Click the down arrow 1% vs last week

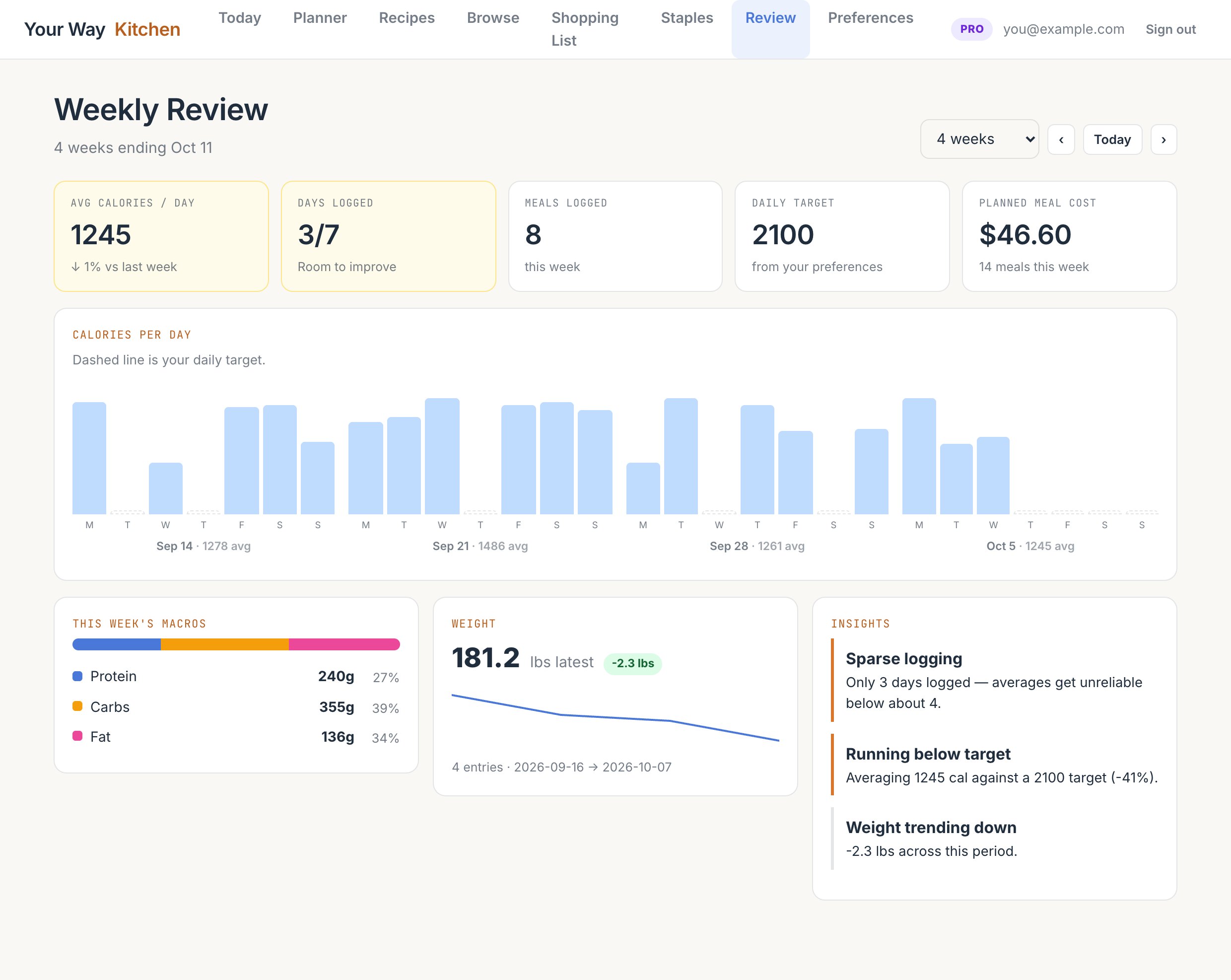(124, 267)
